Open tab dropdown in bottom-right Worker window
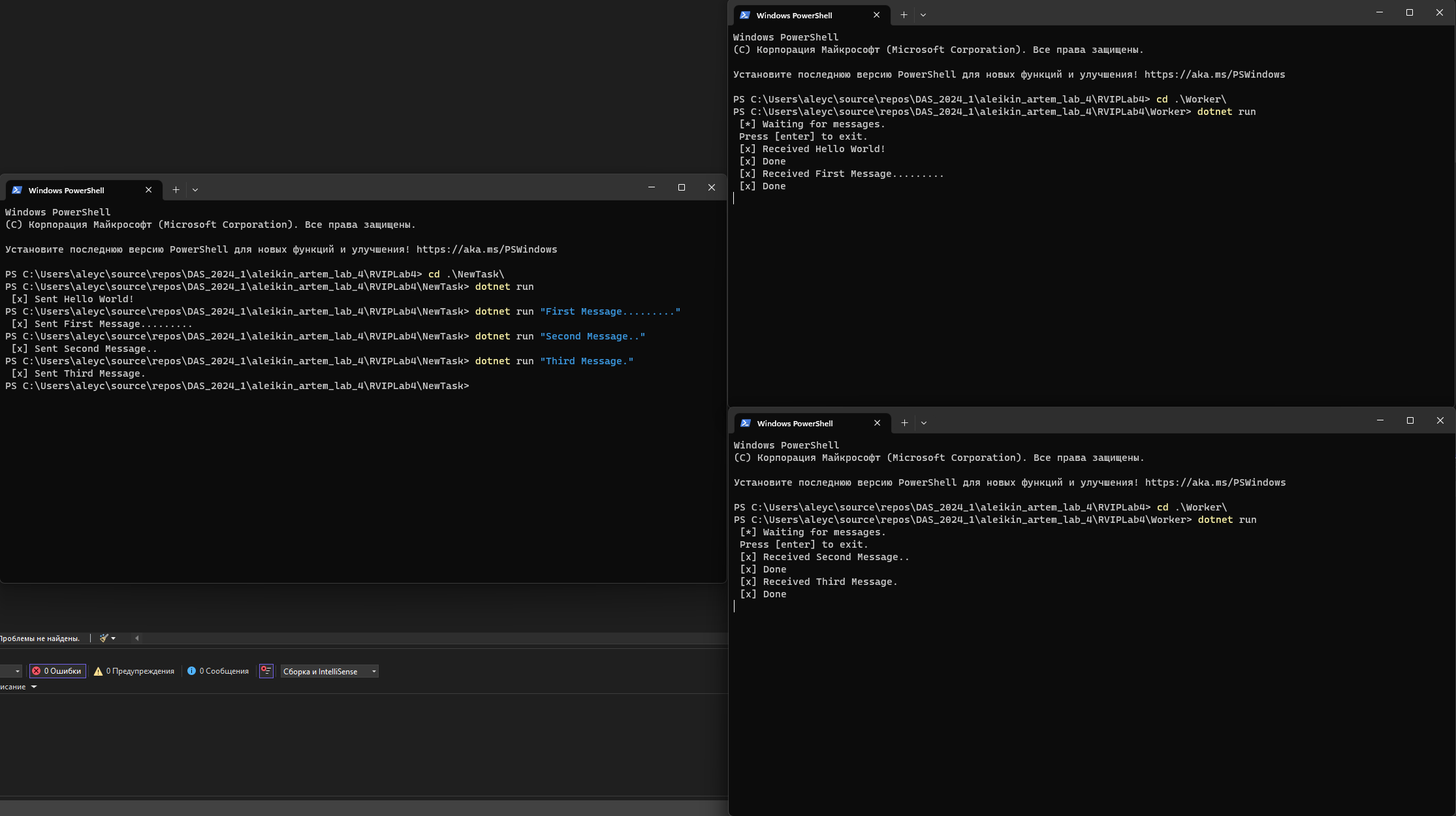The width and height of the screenshot is (1456, 816). (x=924, y=423)
